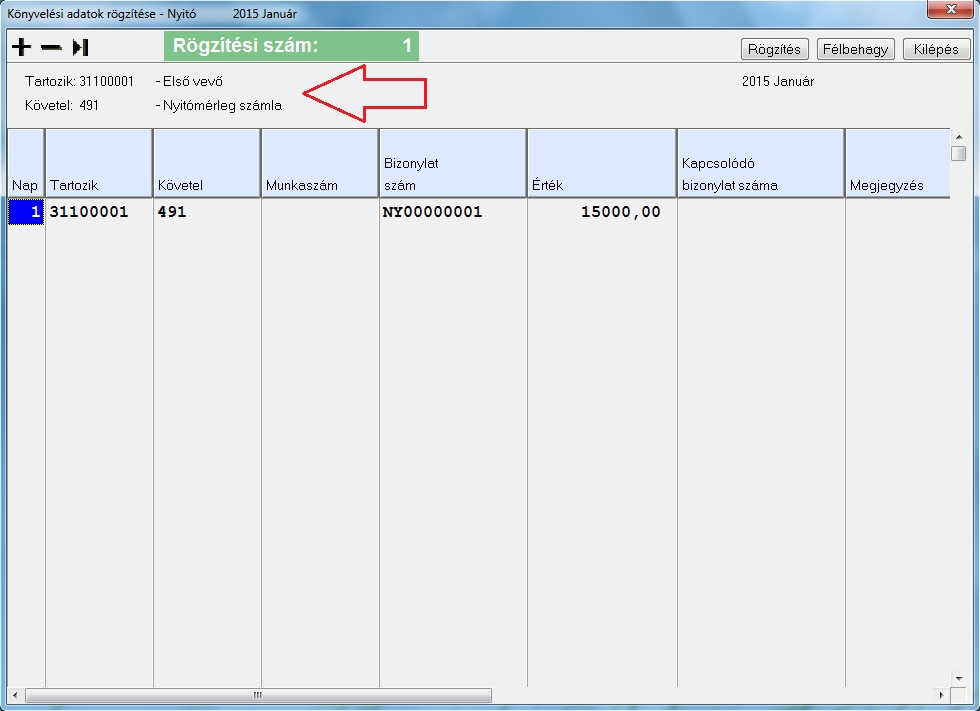The height and width of the screenshot is (711, 980).
Task: Select the Érték cell 15000,00
Action: pos(601,212)
